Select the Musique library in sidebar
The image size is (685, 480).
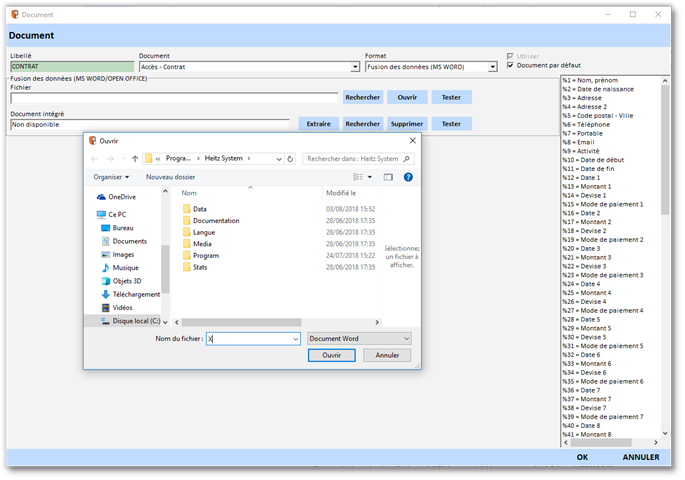[125, 268]
